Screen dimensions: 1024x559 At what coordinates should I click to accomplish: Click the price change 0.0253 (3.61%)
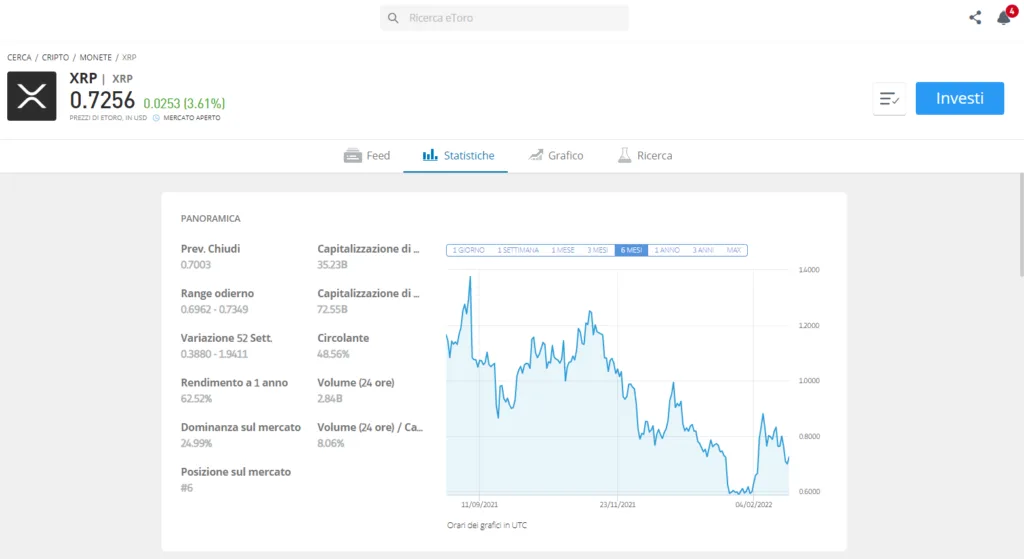point(184,103)
